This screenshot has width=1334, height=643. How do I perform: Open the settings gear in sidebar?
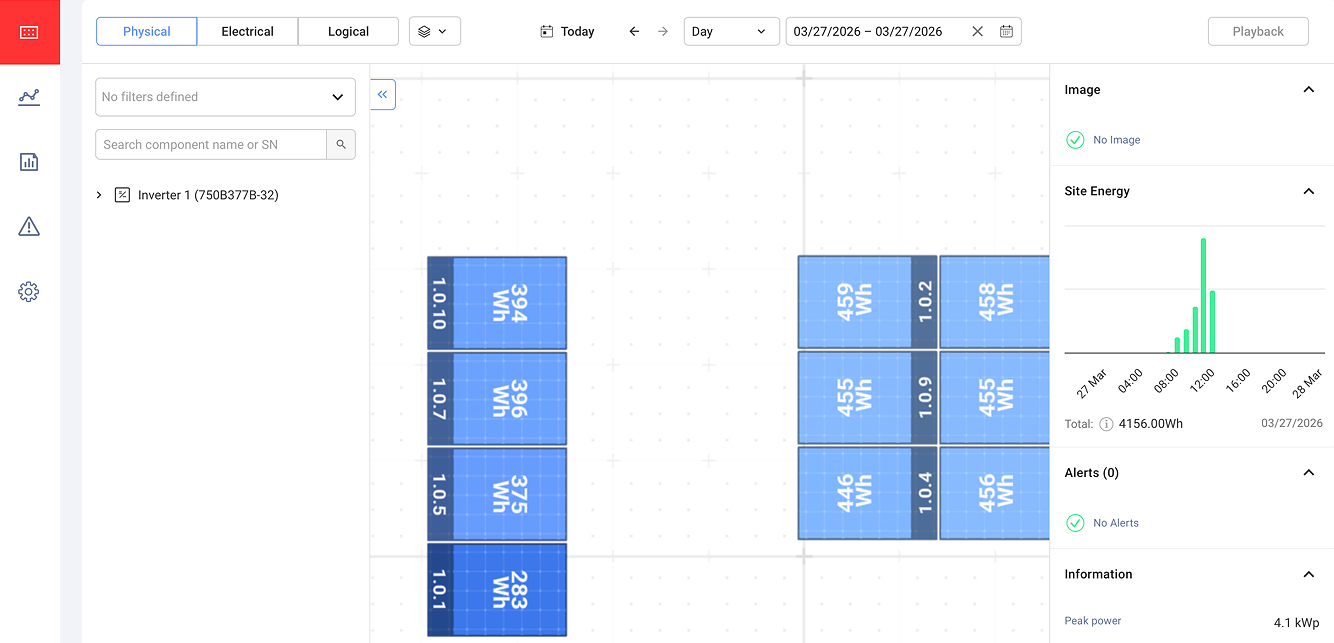point(29,292)
